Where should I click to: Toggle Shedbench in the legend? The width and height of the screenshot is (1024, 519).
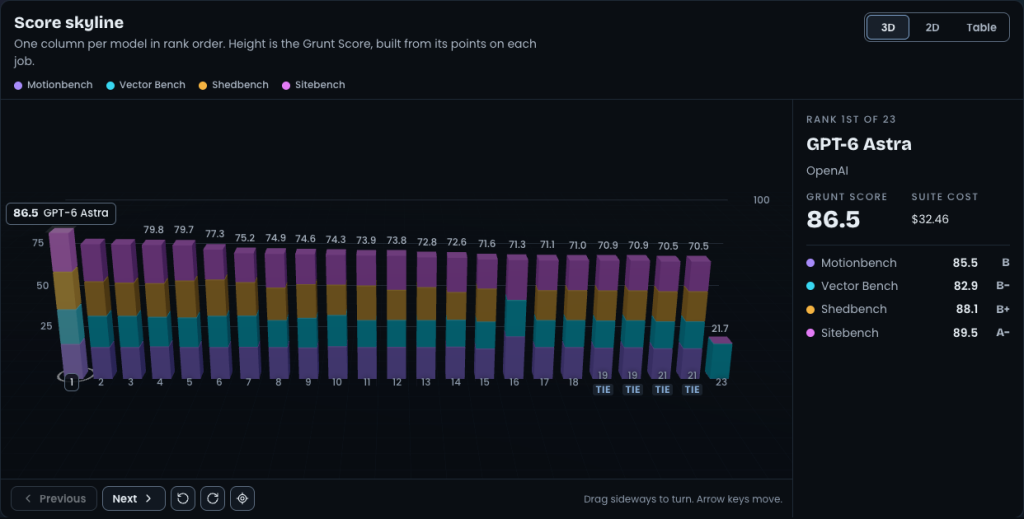click(233, 85)
